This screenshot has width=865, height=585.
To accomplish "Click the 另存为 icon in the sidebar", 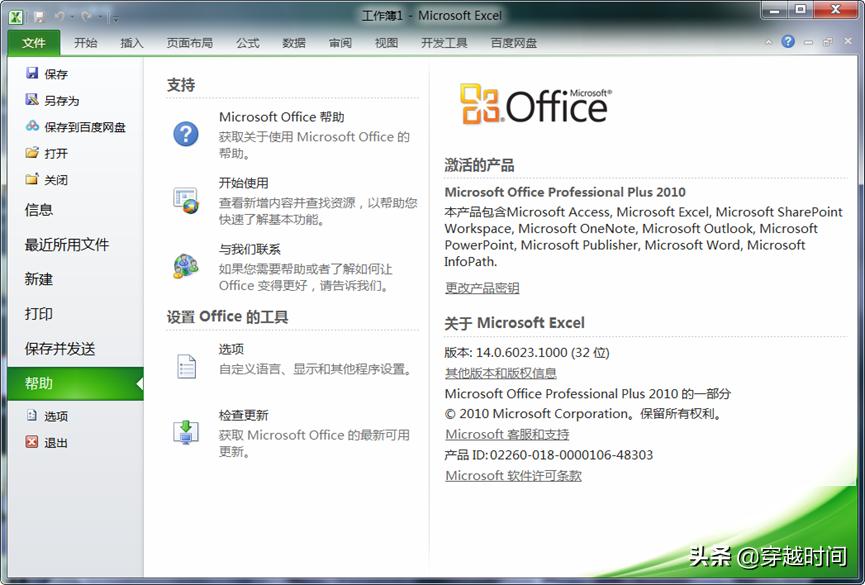I will 33,100.
